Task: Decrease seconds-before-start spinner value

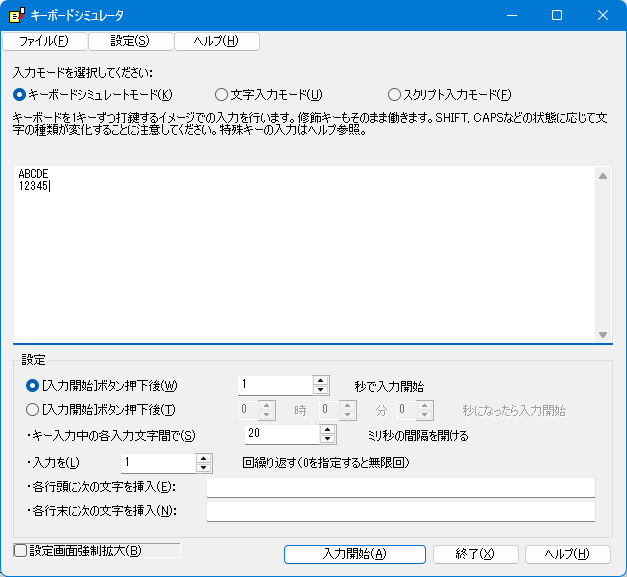Action: coord(320,390)
